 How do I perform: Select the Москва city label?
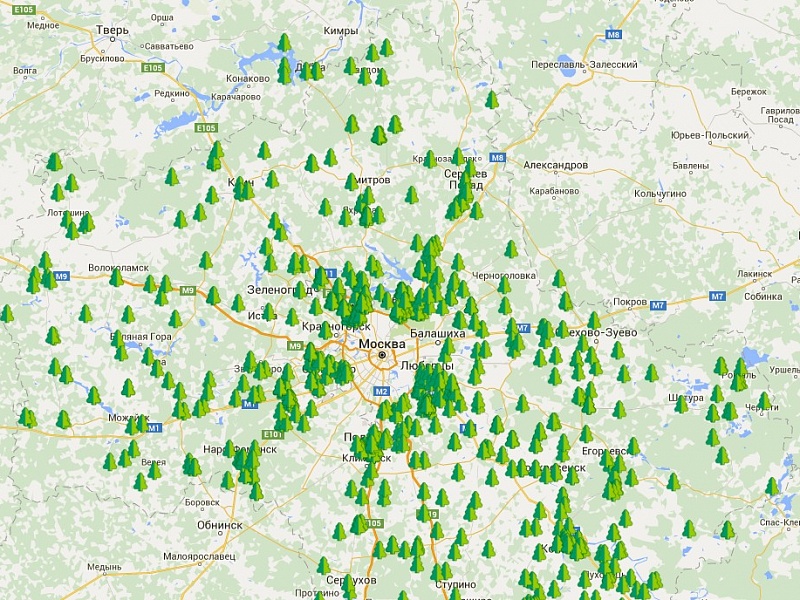(382, 343)
